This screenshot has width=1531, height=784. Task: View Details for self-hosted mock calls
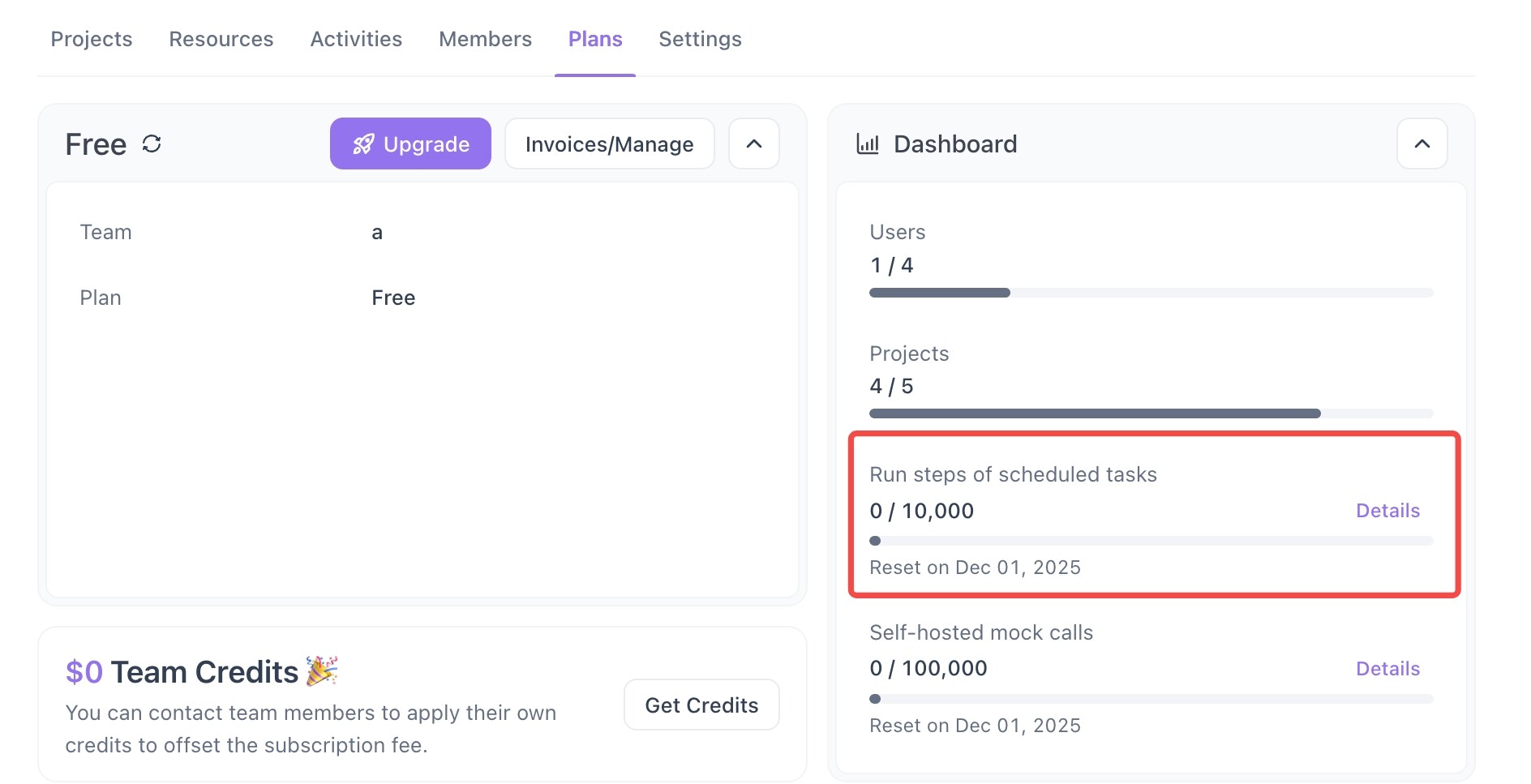click(1387, 669)
